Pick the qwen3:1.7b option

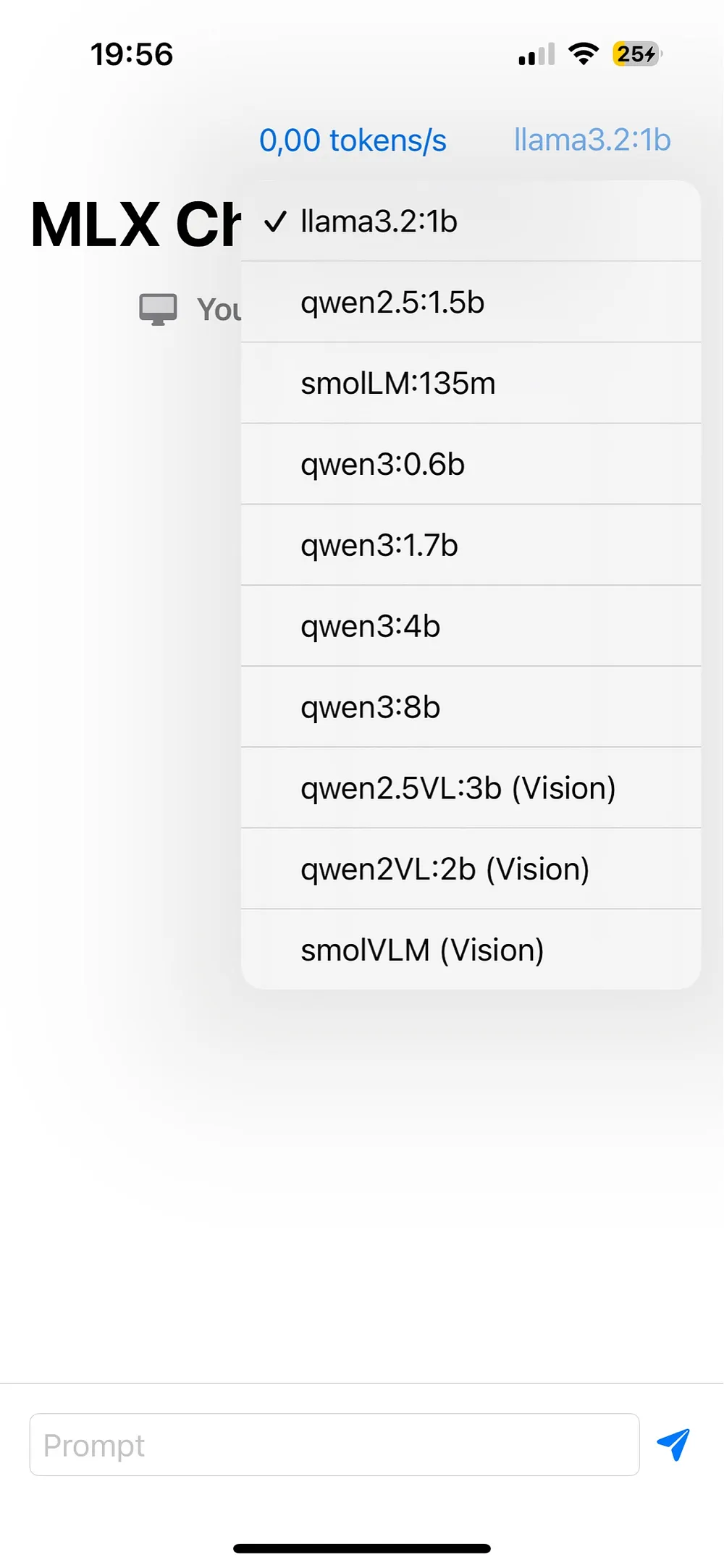pos(471,545)
